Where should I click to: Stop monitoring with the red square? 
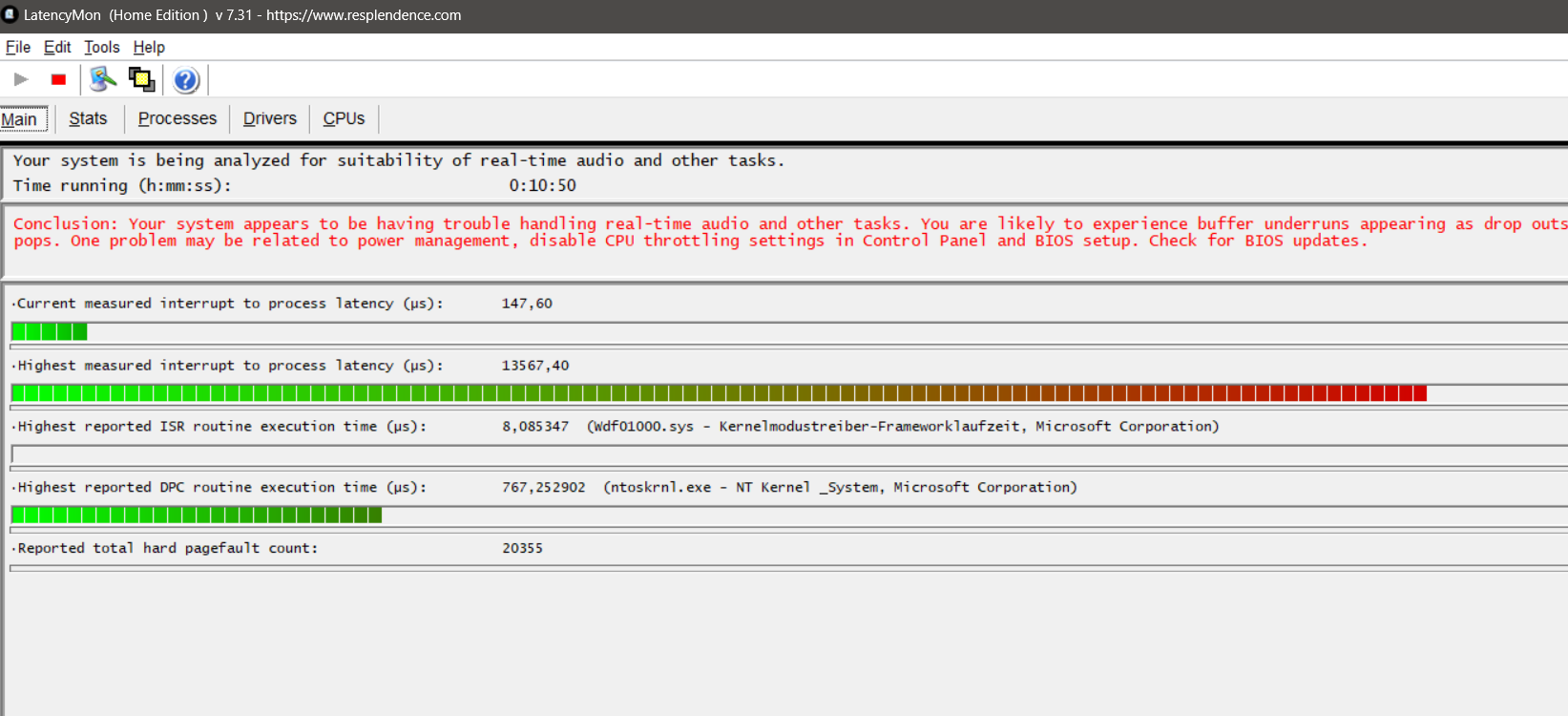58,79
